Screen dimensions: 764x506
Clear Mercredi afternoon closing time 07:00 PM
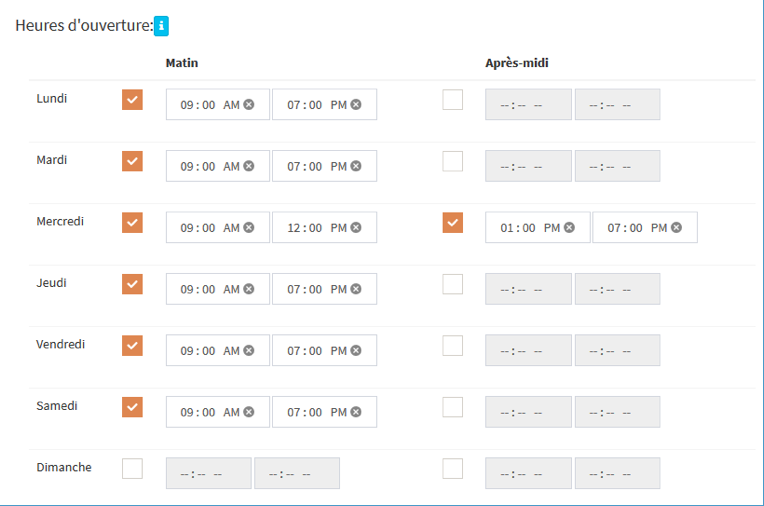coord(676,228)
